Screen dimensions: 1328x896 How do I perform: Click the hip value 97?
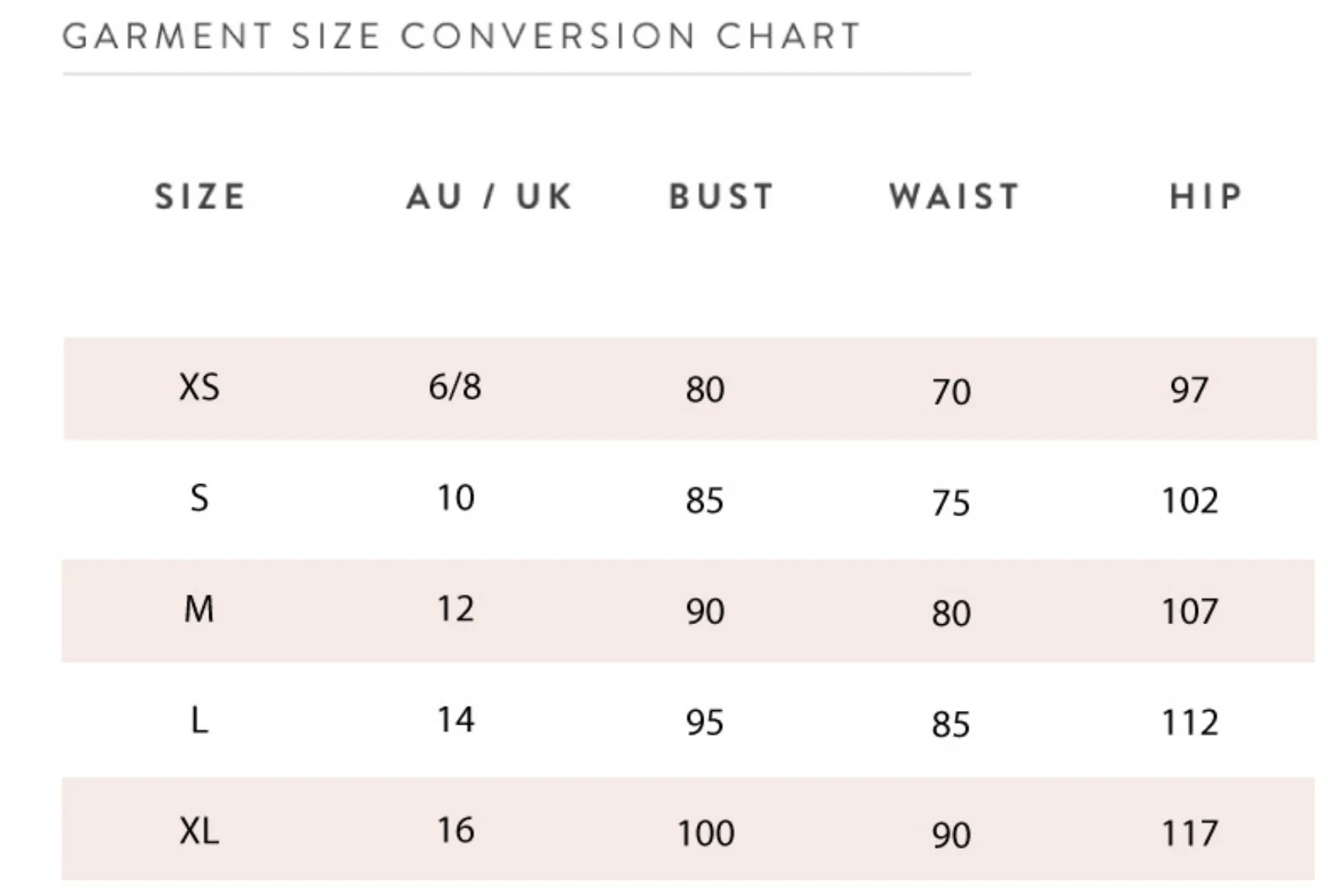[1189, 390]
